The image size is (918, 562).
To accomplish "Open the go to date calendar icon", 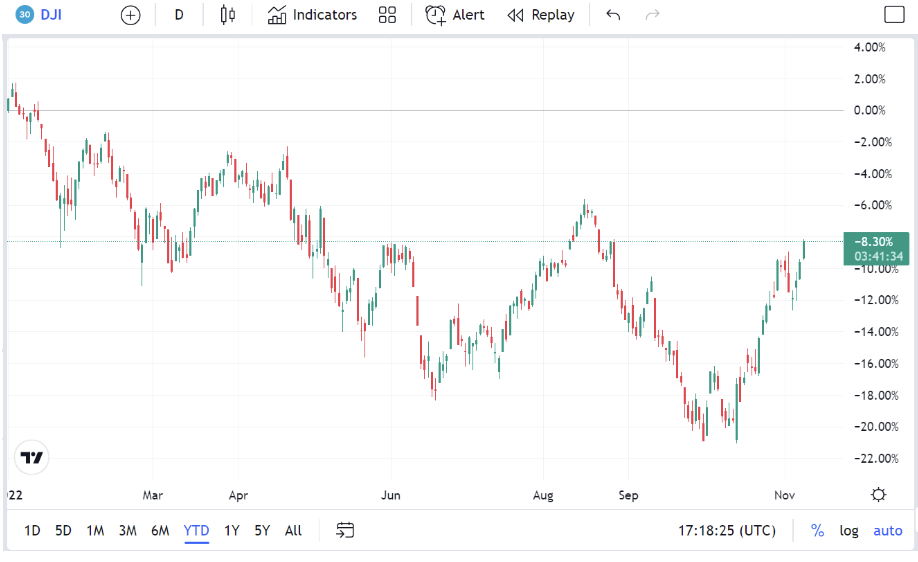I will point(345,530).
